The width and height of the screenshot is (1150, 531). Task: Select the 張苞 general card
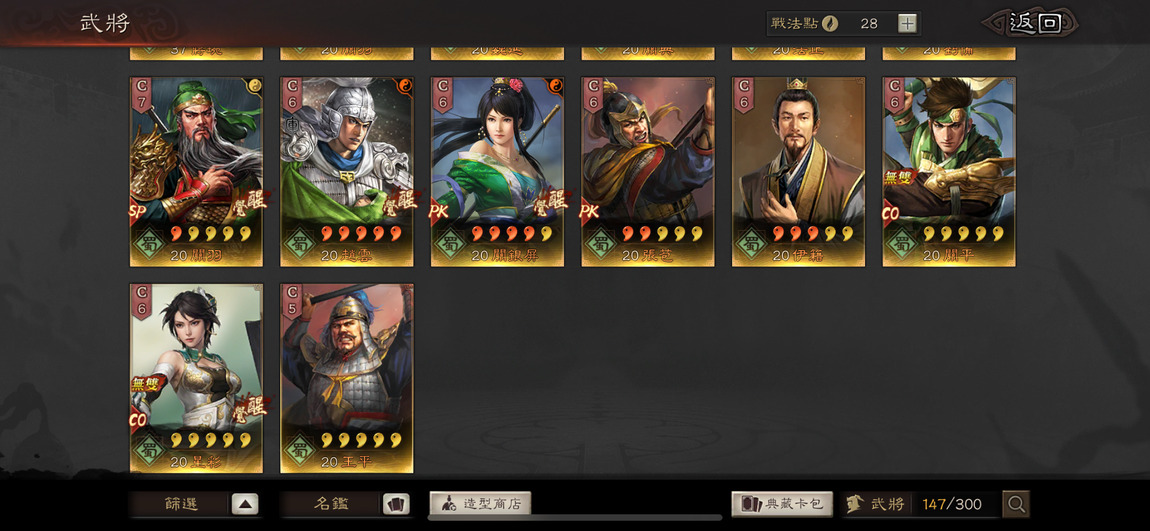[x=648, y=172]
